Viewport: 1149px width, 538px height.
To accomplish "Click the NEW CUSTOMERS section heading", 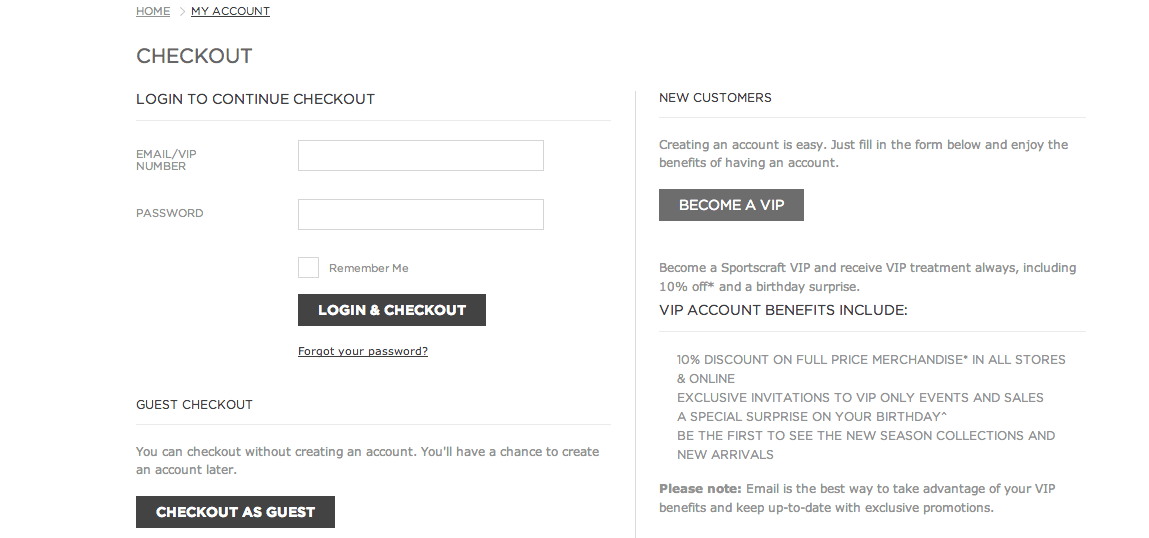I will point(715,98).
